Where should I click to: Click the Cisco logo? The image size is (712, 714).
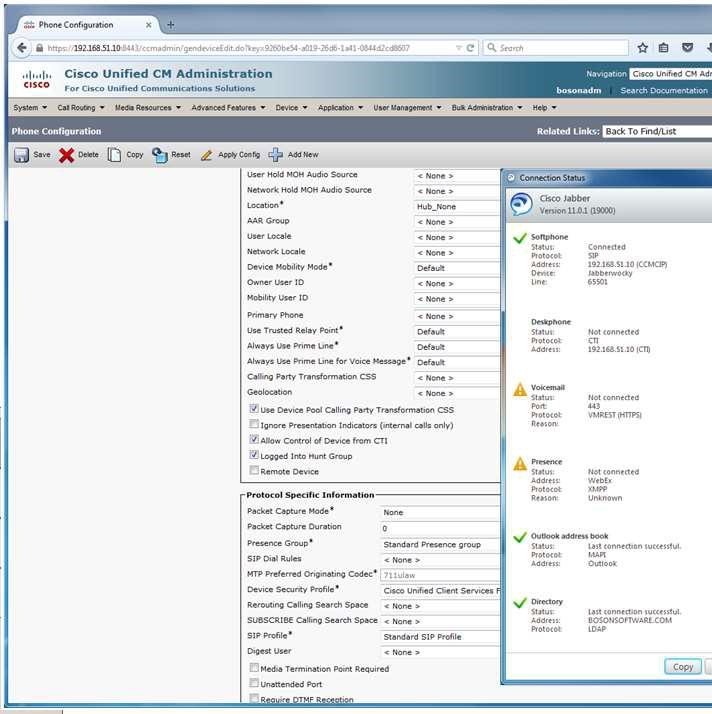pos(36,79)
